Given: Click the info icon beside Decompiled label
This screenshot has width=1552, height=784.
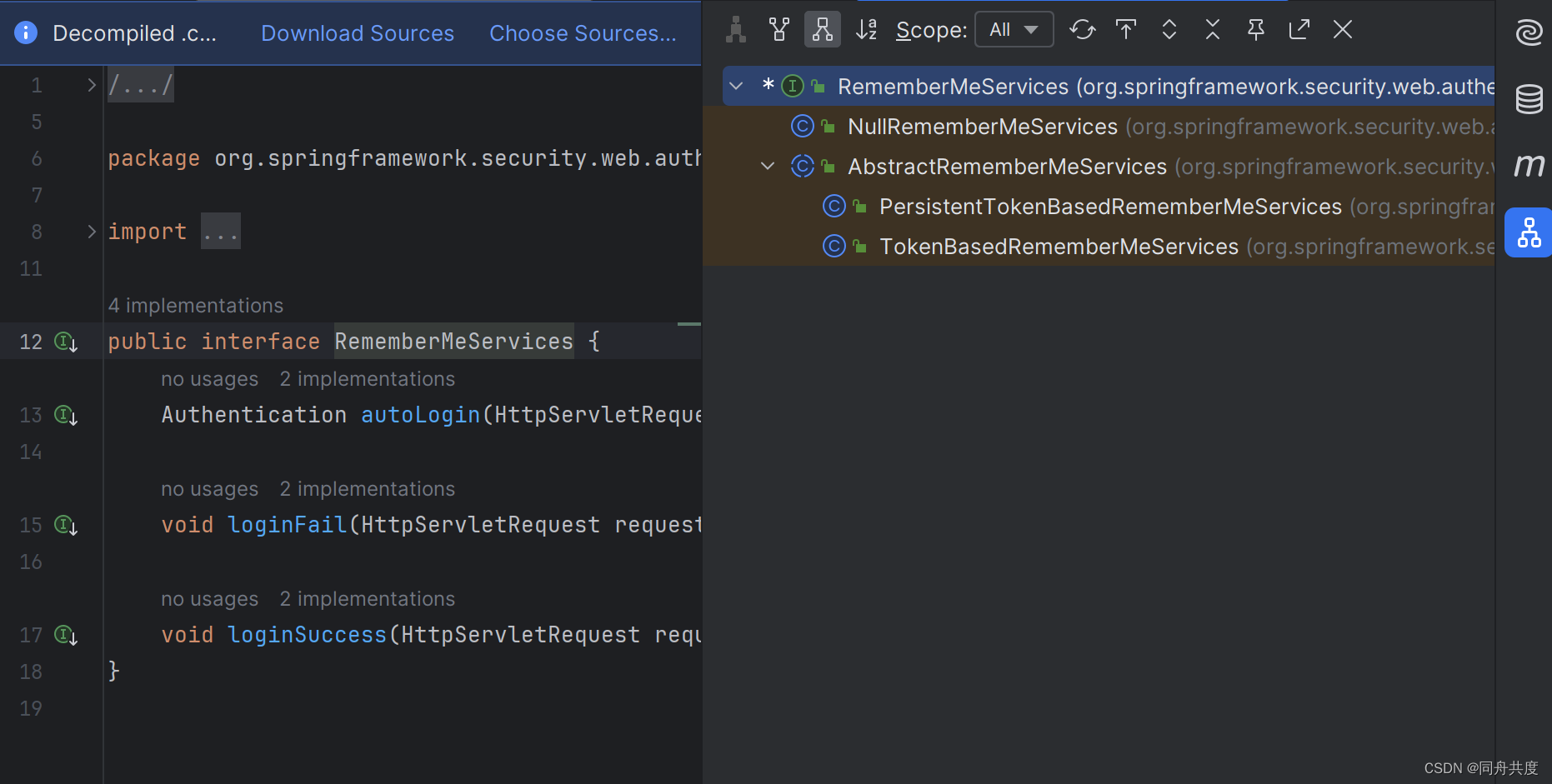Looking at the screenshot, I should click(26, 32).
